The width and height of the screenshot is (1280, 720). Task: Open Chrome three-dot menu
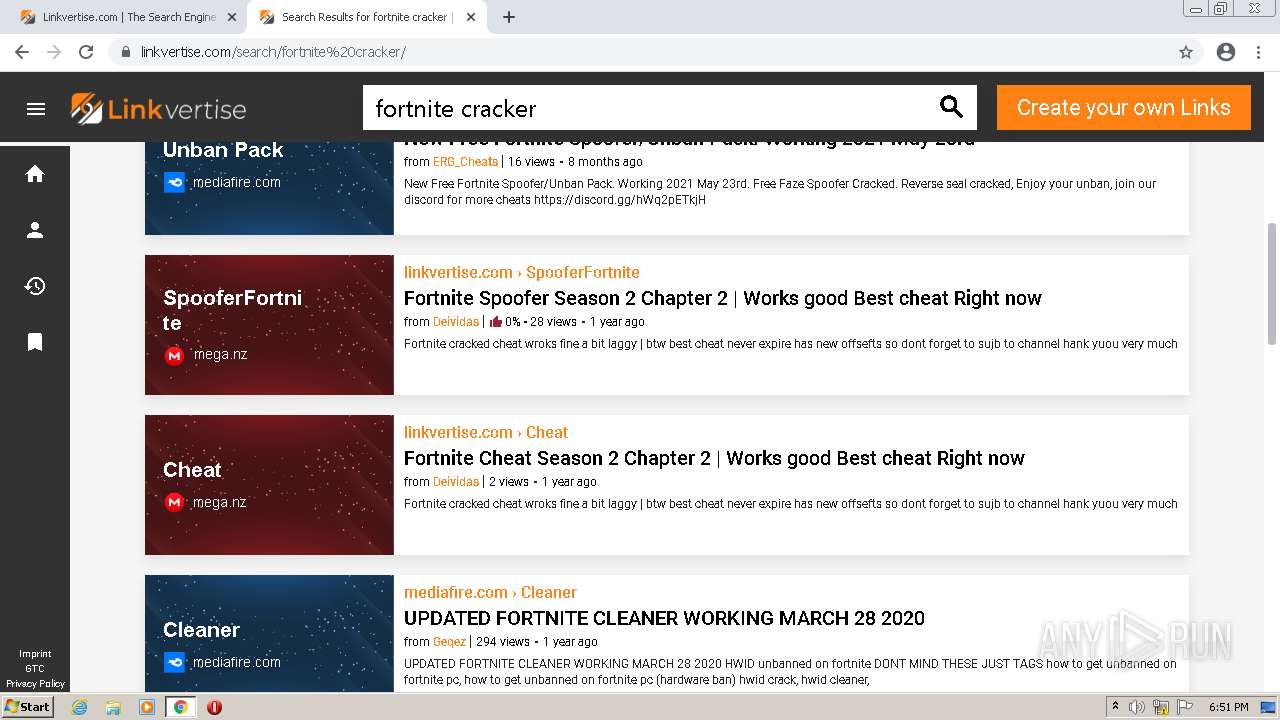1258,52
